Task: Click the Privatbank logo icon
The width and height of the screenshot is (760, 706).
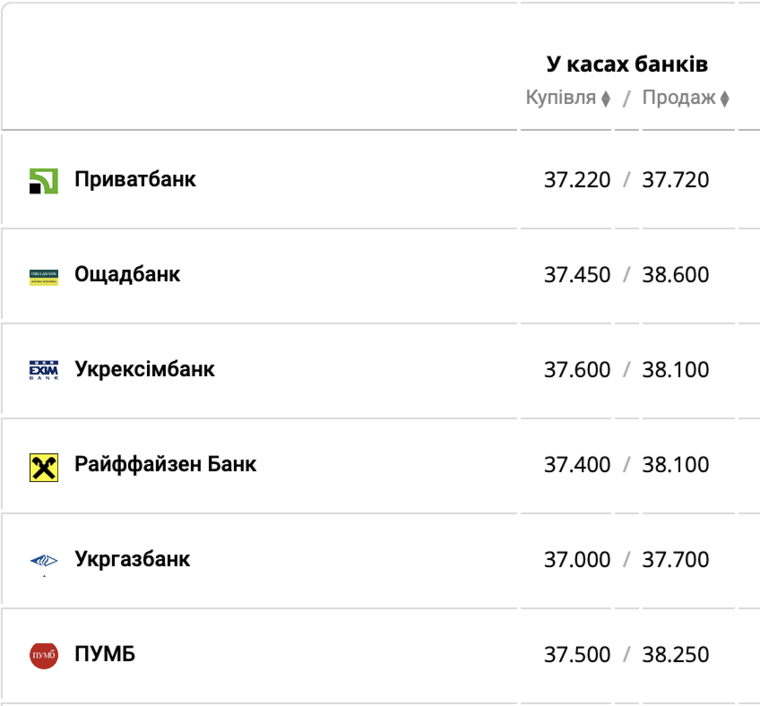Action: click(x=44, y=181)
